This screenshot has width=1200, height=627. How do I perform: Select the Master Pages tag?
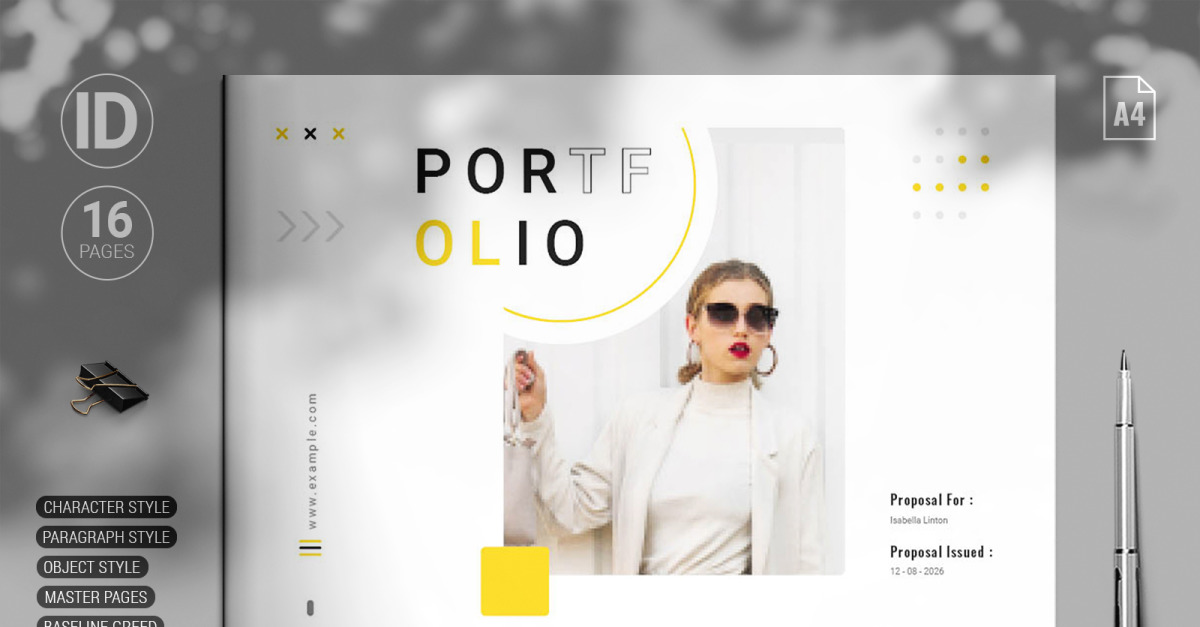pyautogui.click(x=96, y=597)
